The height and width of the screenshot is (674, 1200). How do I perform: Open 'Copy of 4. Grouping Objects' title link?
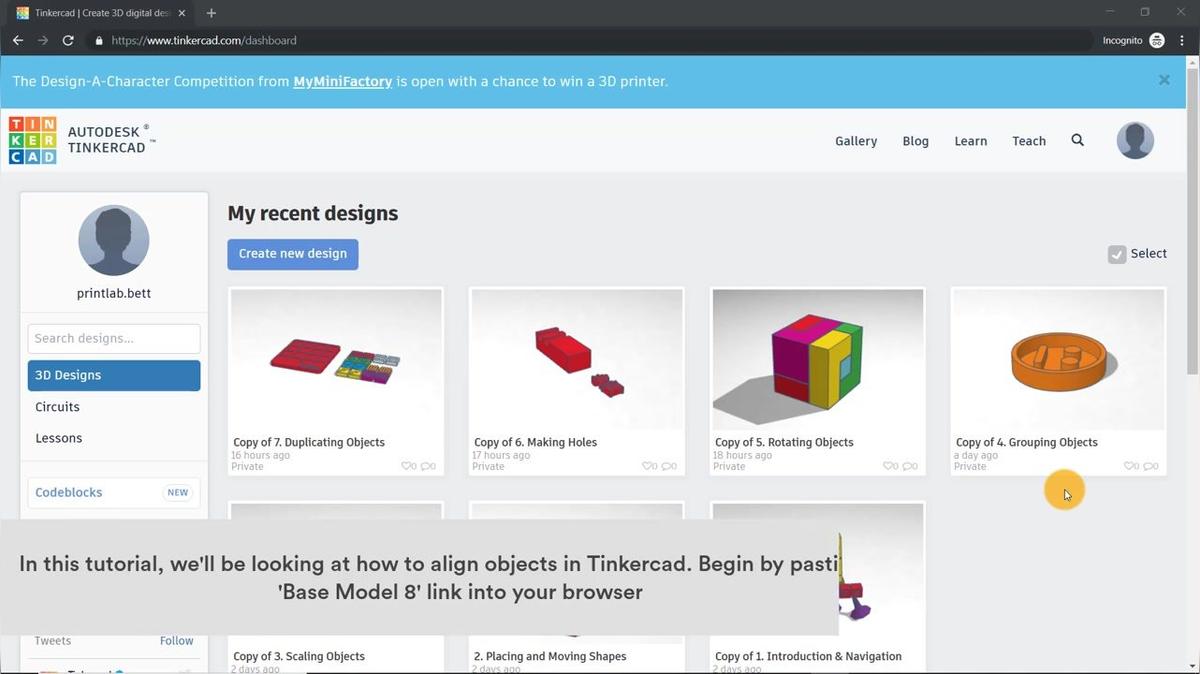(x=1027, y=442)
